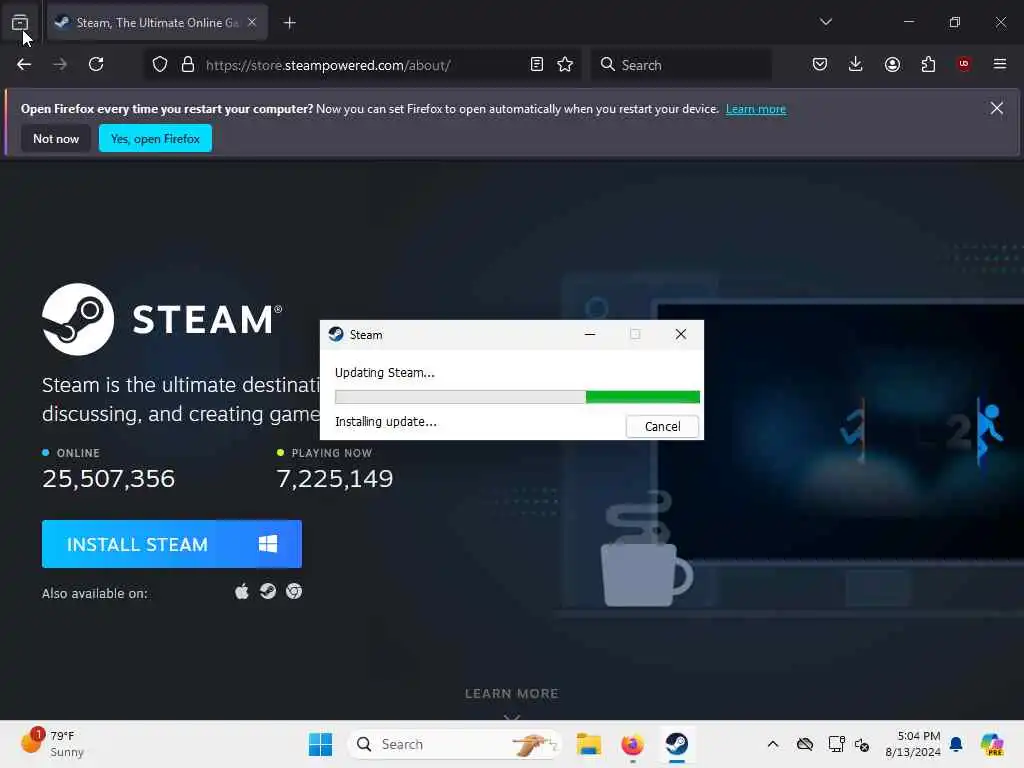Bookmark this page with the star

(565, 65)
